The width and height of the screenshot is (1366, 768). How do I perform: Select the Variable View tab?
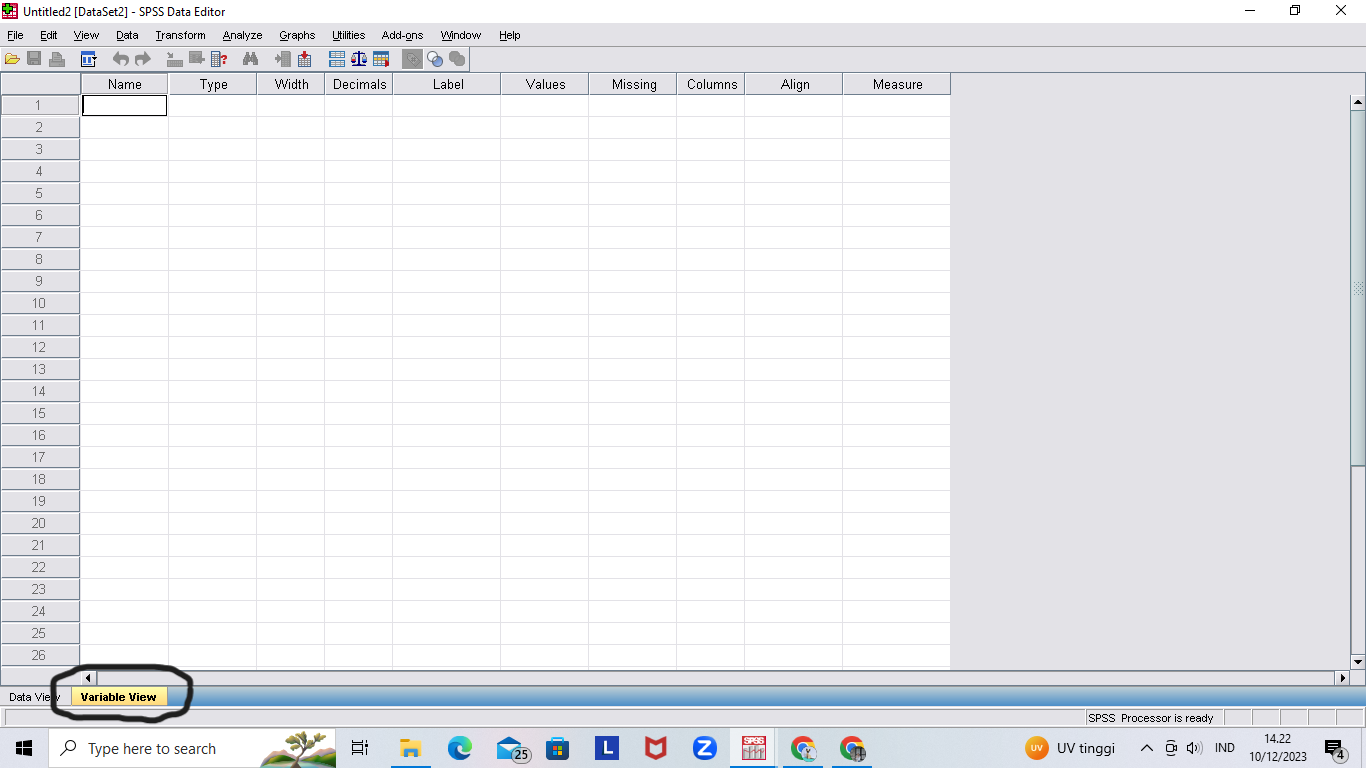tap(119, 697)
